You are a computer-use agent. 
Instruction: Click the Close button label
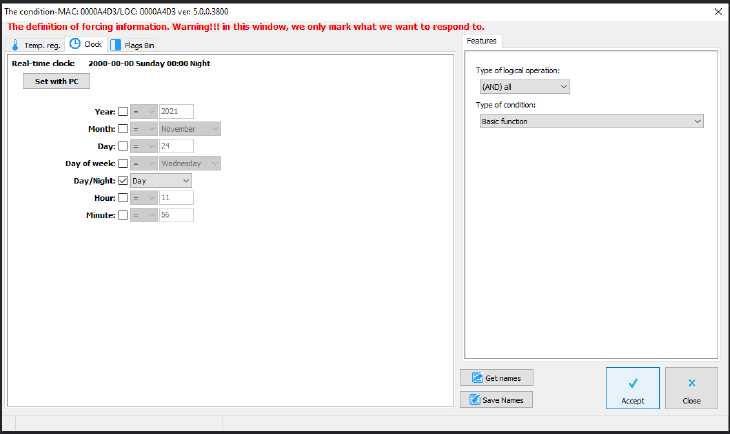point(691,400)
